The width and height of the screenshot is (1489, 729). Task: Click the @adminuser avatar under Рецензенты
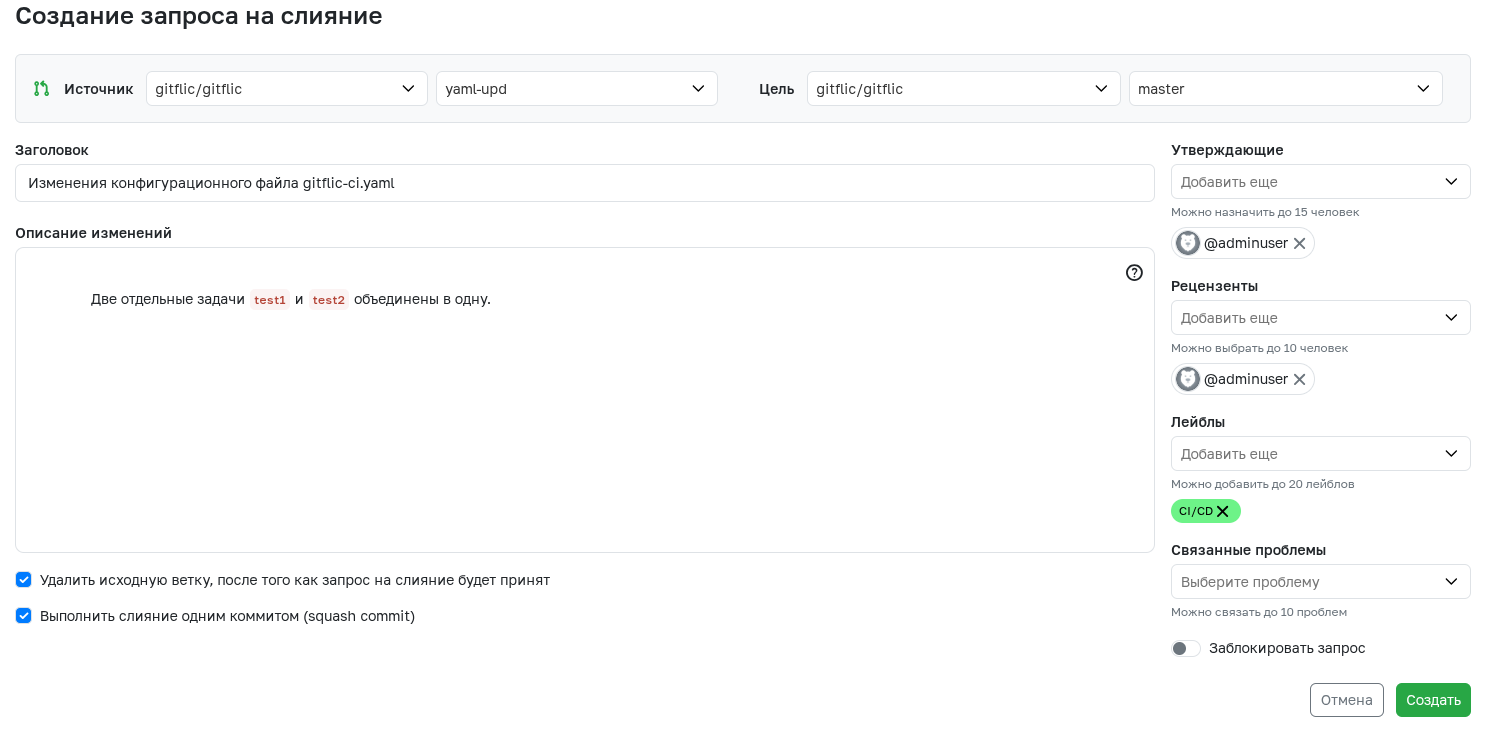click(1187, 379)
